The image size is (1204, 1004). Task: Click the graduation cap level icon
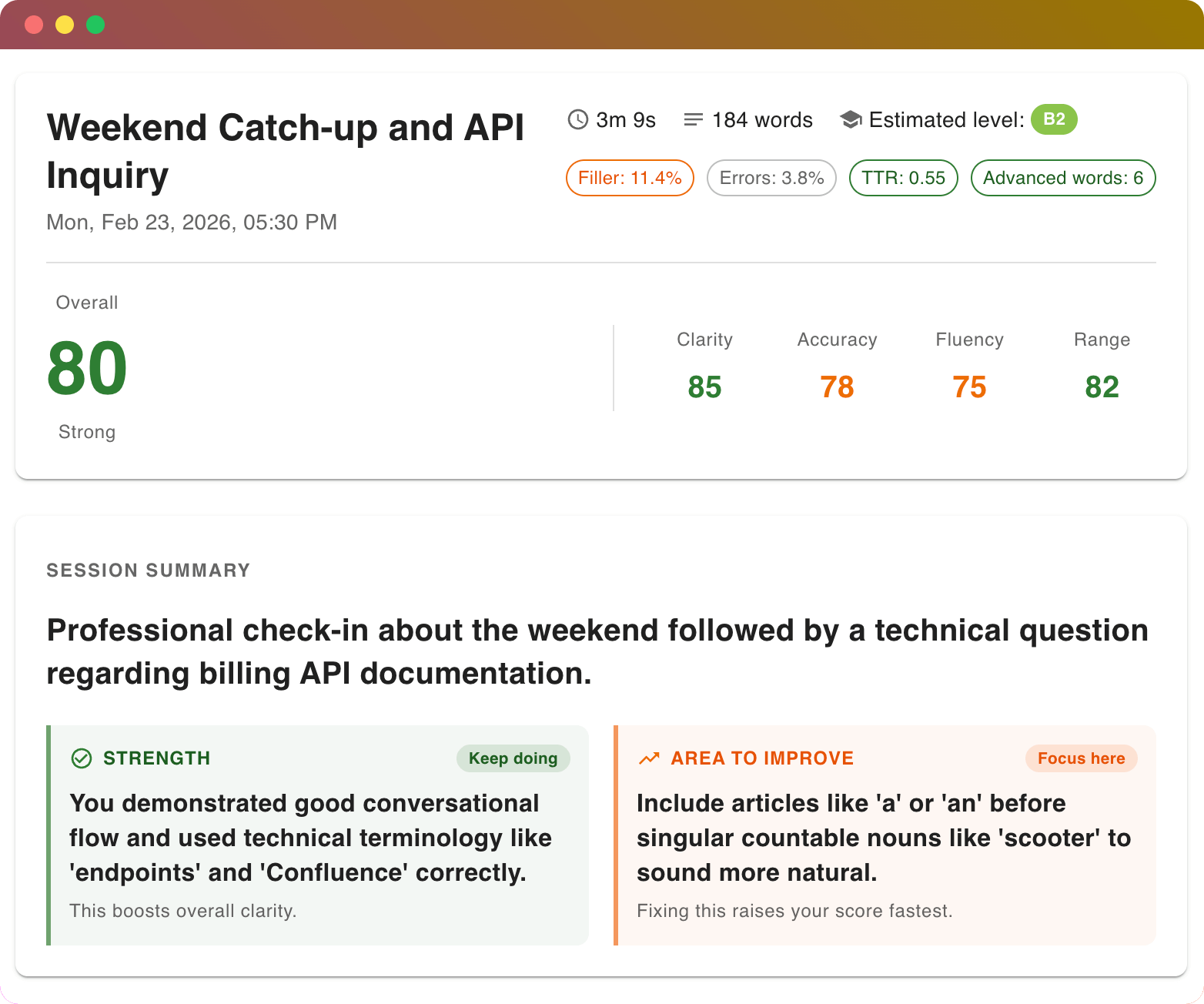[851, 119]
